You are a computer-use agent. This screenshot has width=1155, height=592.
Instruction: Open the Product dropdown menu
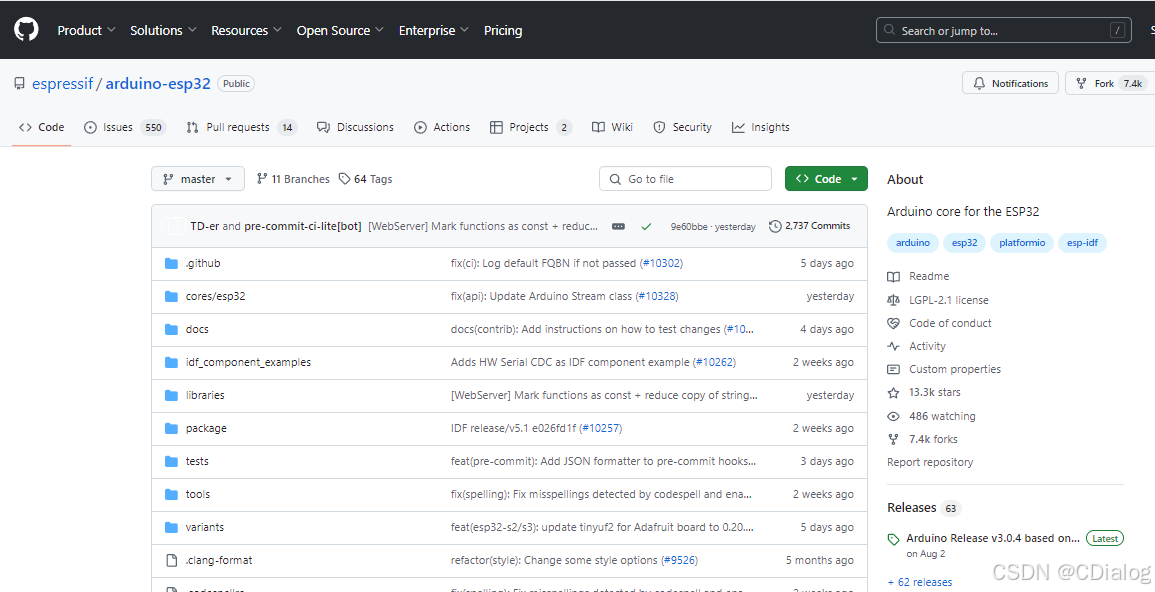click(x=86, y=30)
